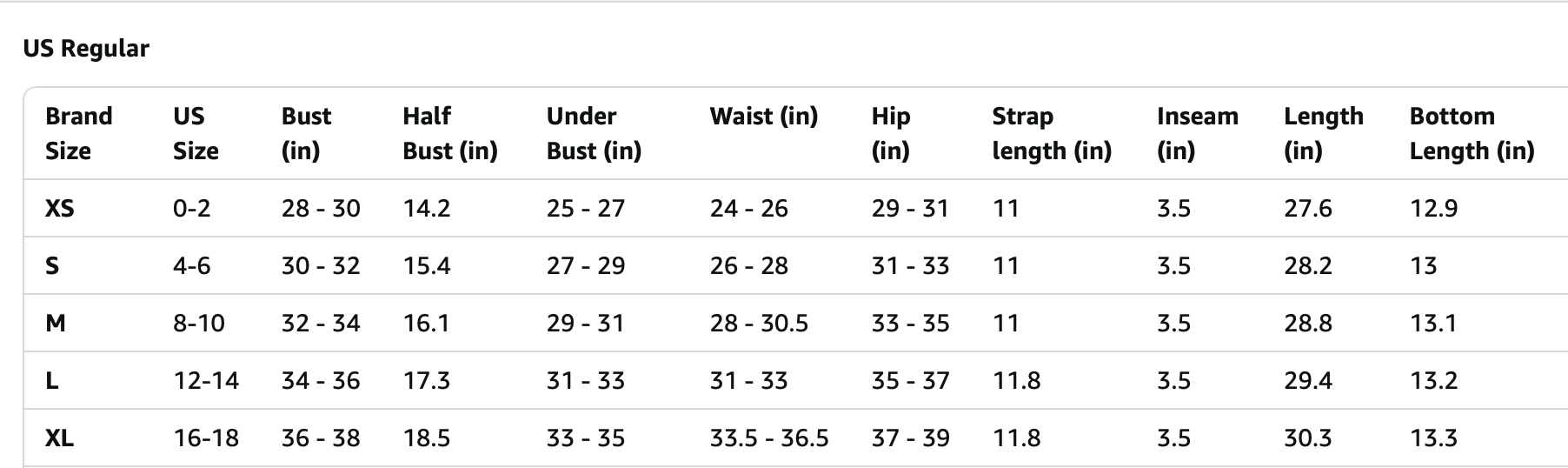Select the 'Bottom Length (in)' header
Screen dimensions: 1568x468
tap(1472, 133)
